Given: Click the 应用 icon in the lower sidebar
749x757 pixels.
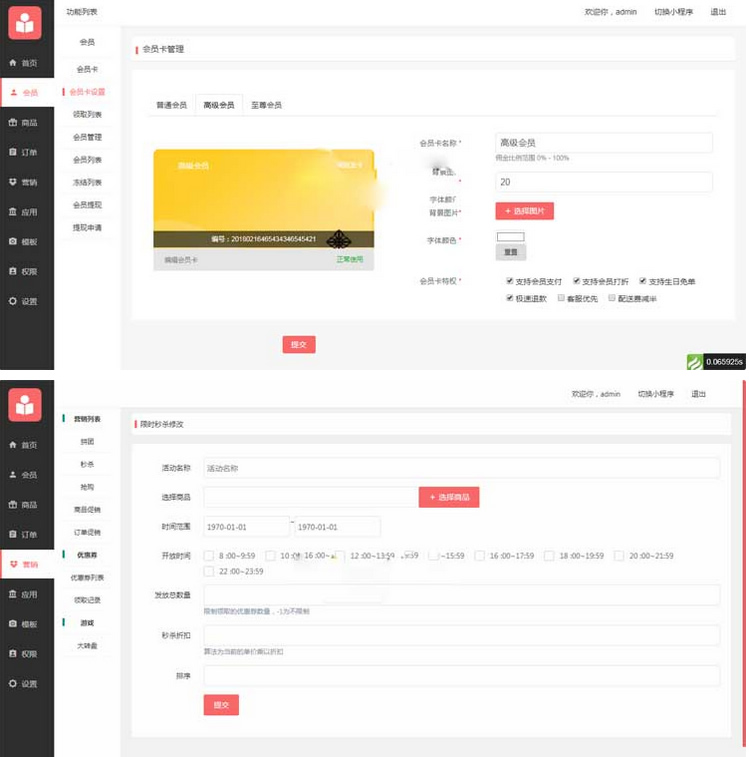Looking at the screenshot, I should coord(13,594).
